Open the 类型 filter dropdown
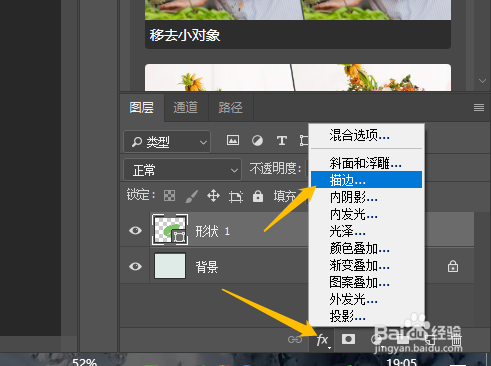Image resolution: width=491 pixels, height=366 pixels. 167,142
